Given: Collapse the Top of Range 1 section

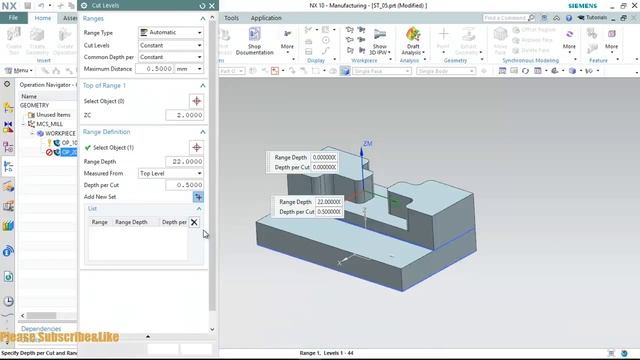Looking at the screenshot, I should click(x=202, y=86).
